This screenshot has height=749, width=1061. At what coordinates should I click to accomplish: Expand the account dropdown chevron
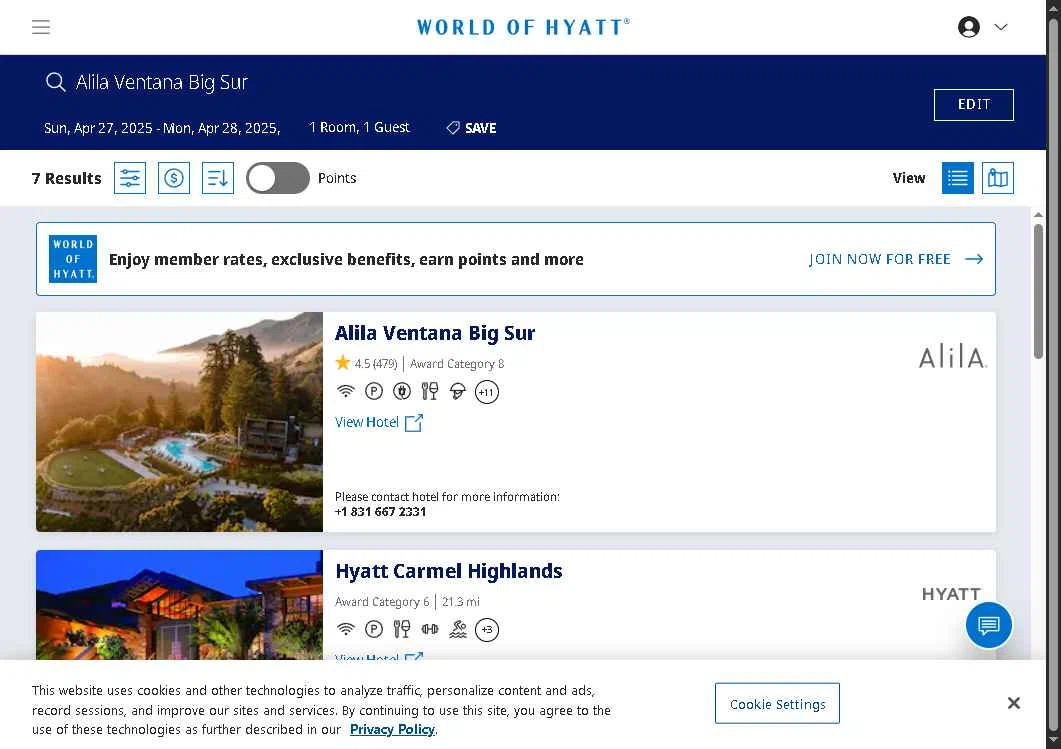[x=1000, y=27]
